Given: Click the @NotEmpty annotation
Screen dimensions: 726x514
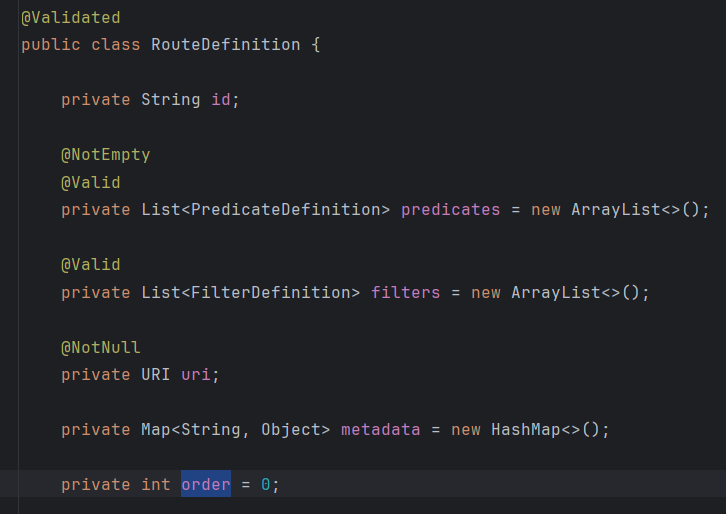Looking at the screenshot, I should 106,155.
